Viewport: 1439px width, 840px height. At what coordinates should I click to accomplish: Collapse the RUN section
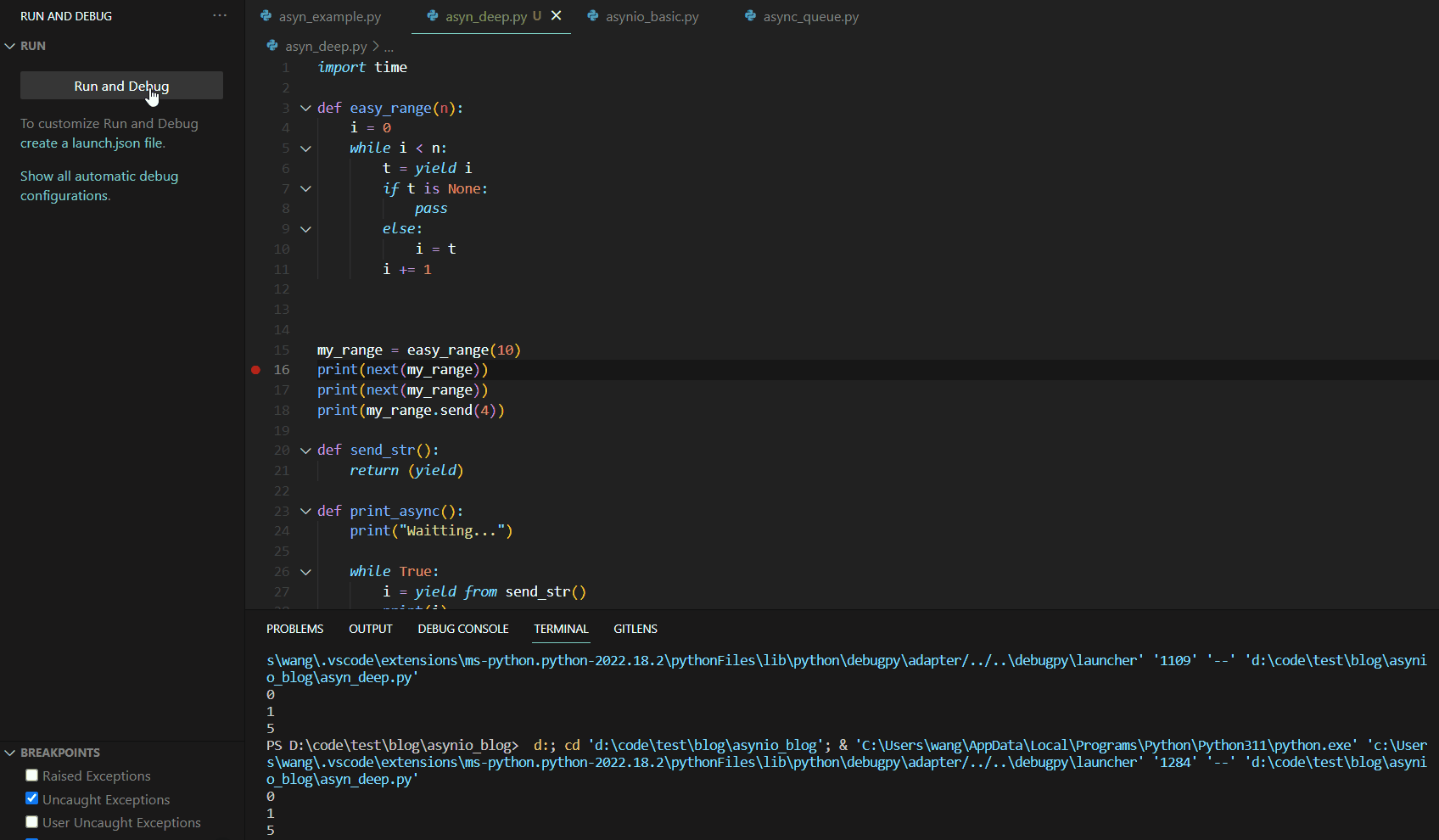(x=10, y=46)
